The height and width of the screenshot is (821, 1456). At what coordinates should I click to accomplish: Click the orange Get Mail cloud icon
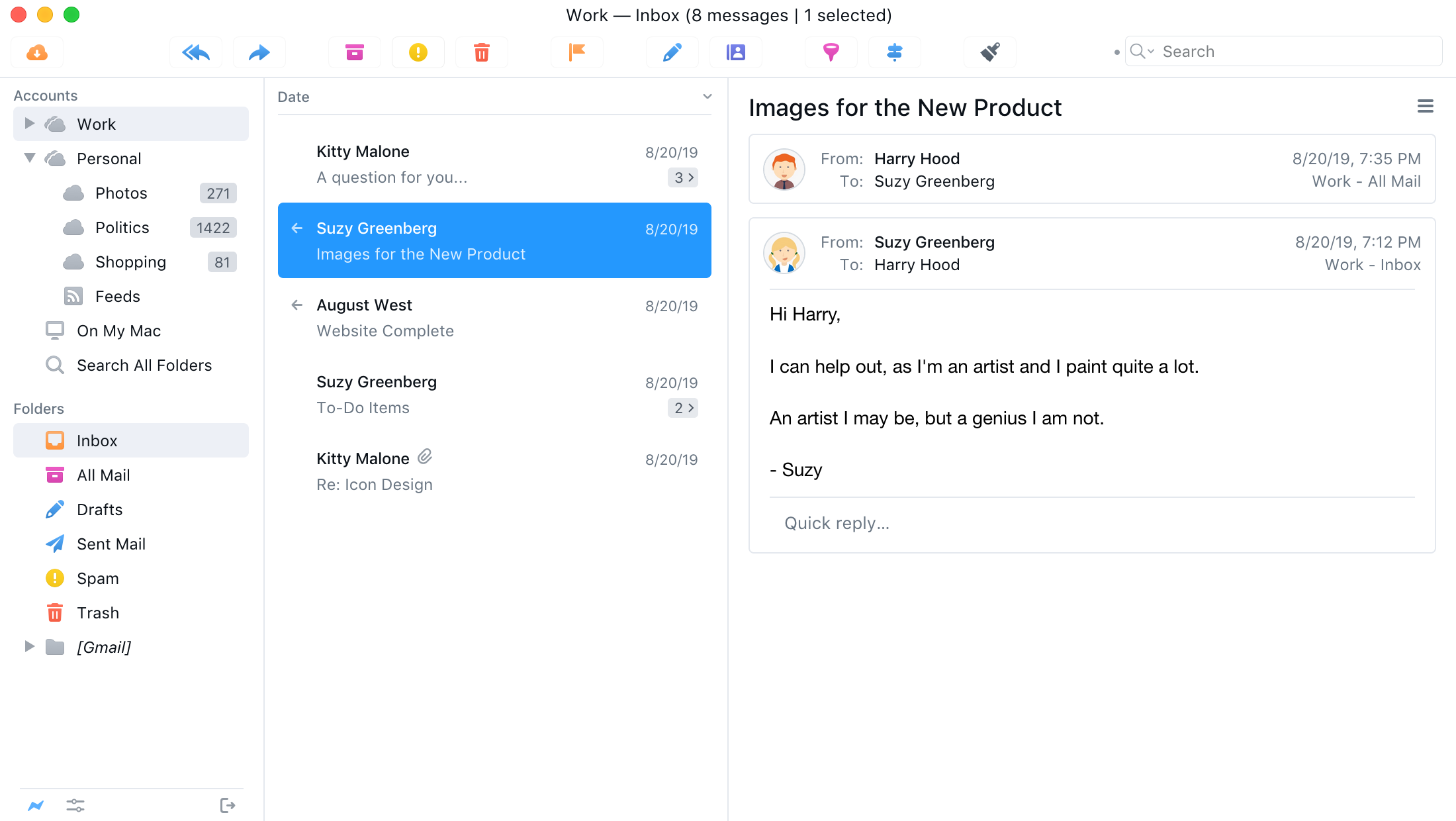(x=37, y=52)
